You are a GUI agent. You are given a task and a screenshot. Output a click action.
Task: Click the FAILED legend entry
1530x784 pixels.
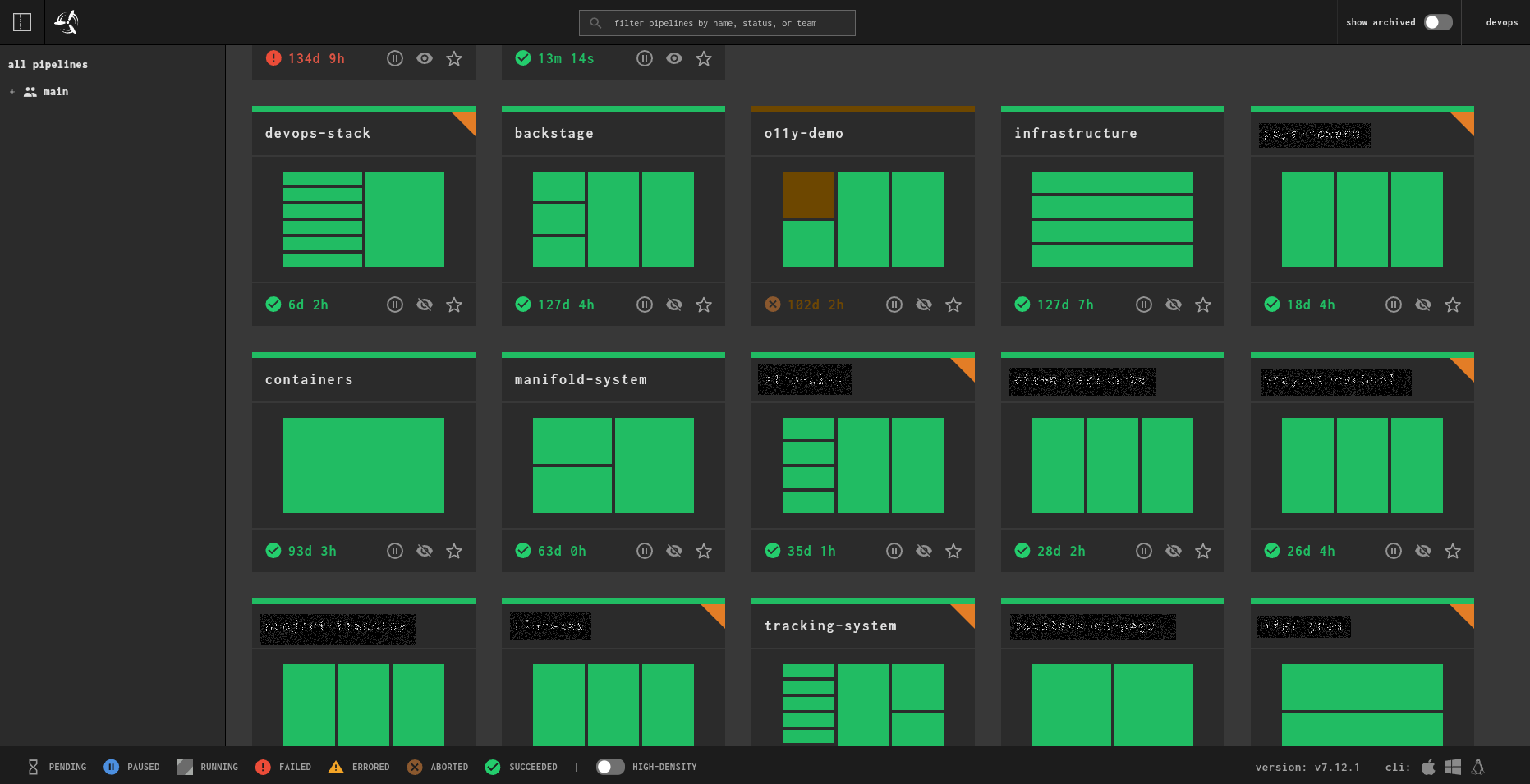click(283, 767)
